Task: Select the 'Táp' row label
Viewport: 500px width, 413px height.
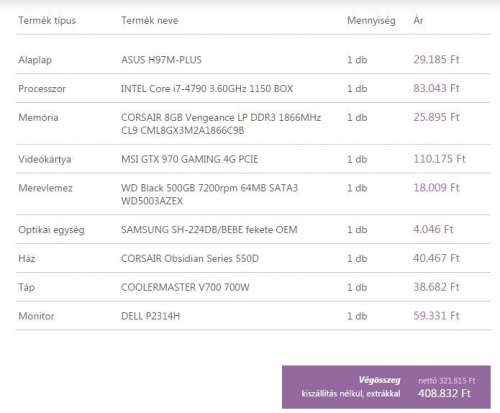Action: point(26,287)
